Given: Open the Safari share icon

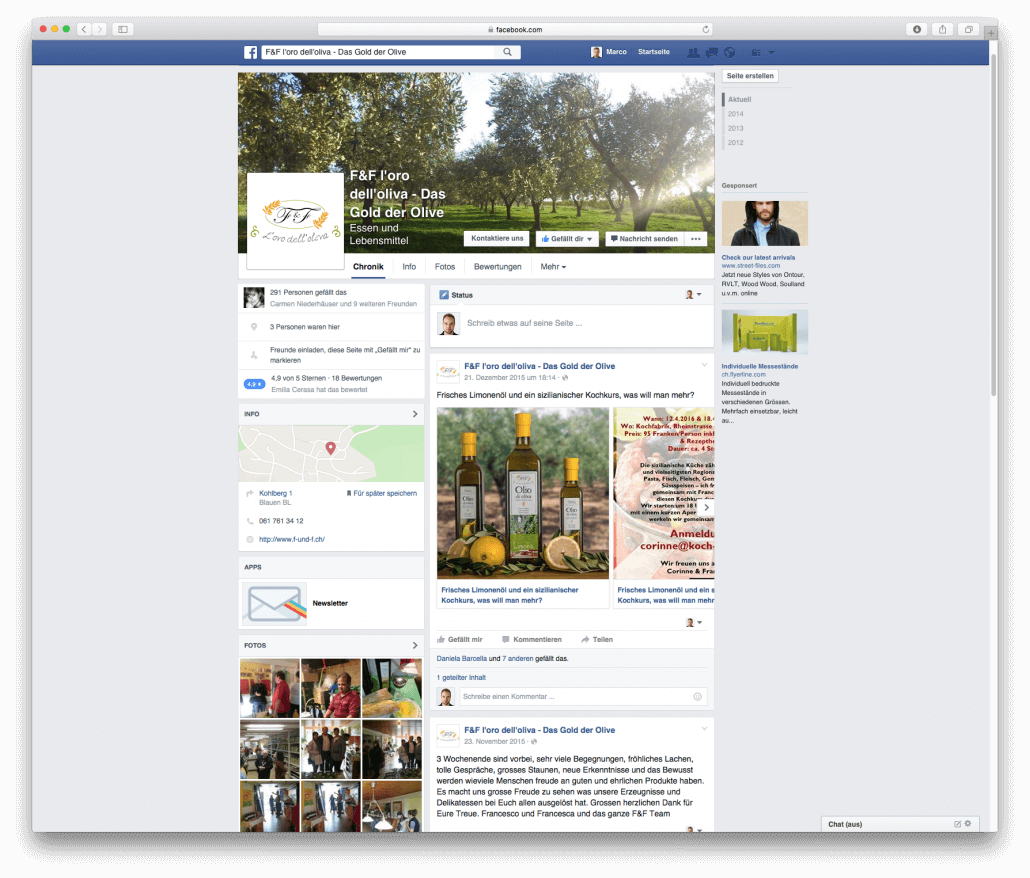Looking at the screenshot, I should coord(943,29).
